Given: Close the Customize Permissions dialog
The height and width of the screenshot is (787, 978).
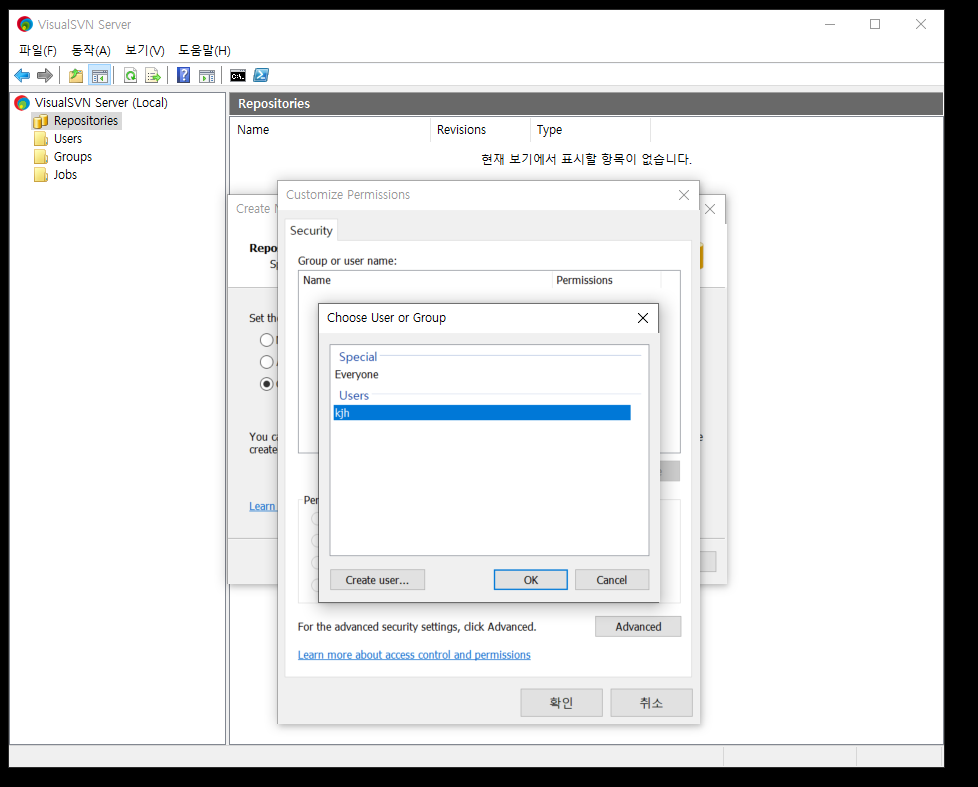Looking at the screenshot, I should pos(684,195).
